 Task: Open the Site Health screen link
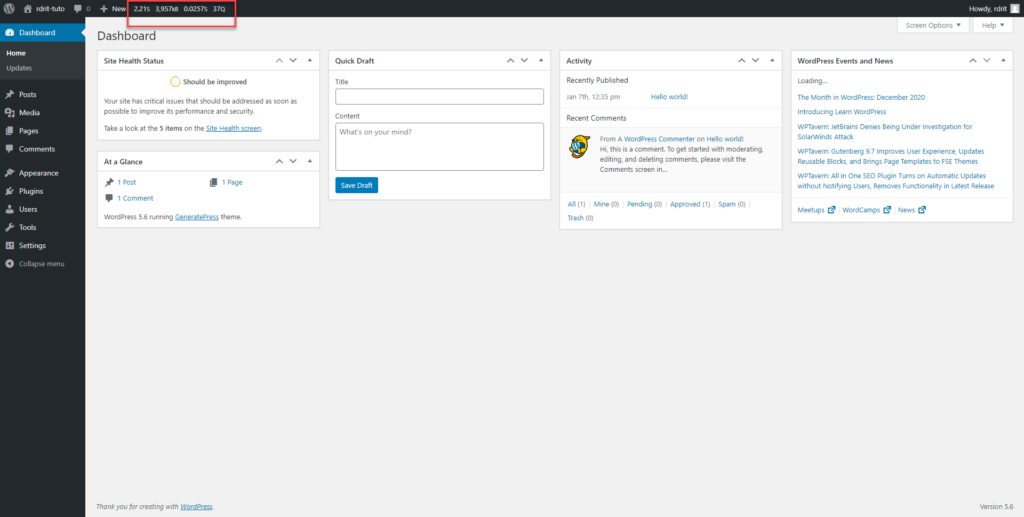coord(233,129)
